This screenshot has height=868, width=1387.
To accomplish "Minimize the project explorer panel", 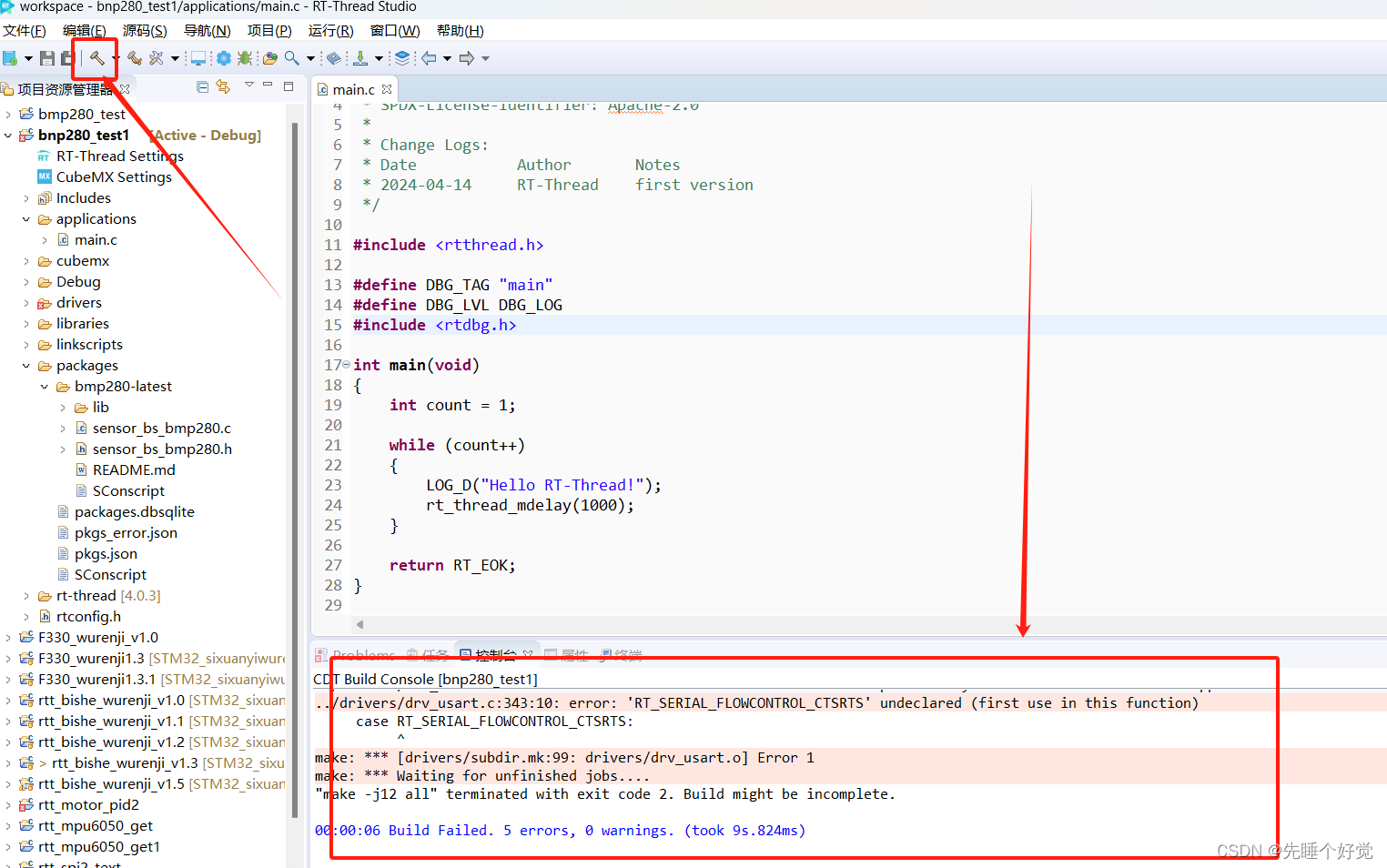I will 268,85.
